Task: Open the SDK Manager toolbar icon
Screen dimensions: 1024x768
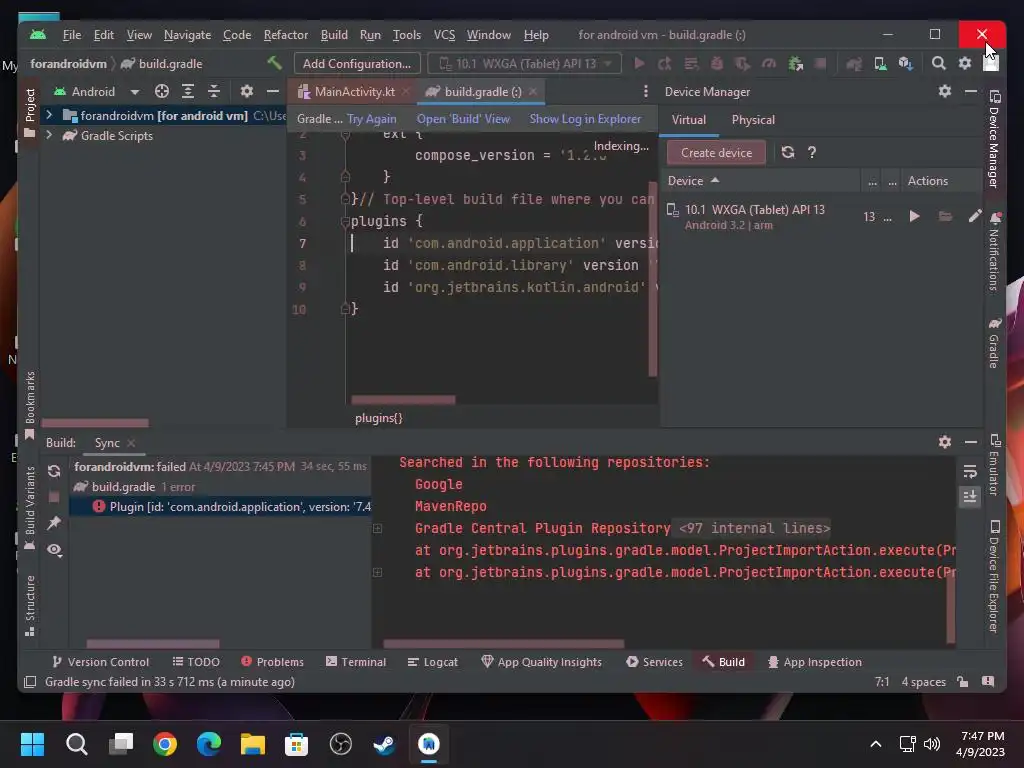Action: click(905, 63)
